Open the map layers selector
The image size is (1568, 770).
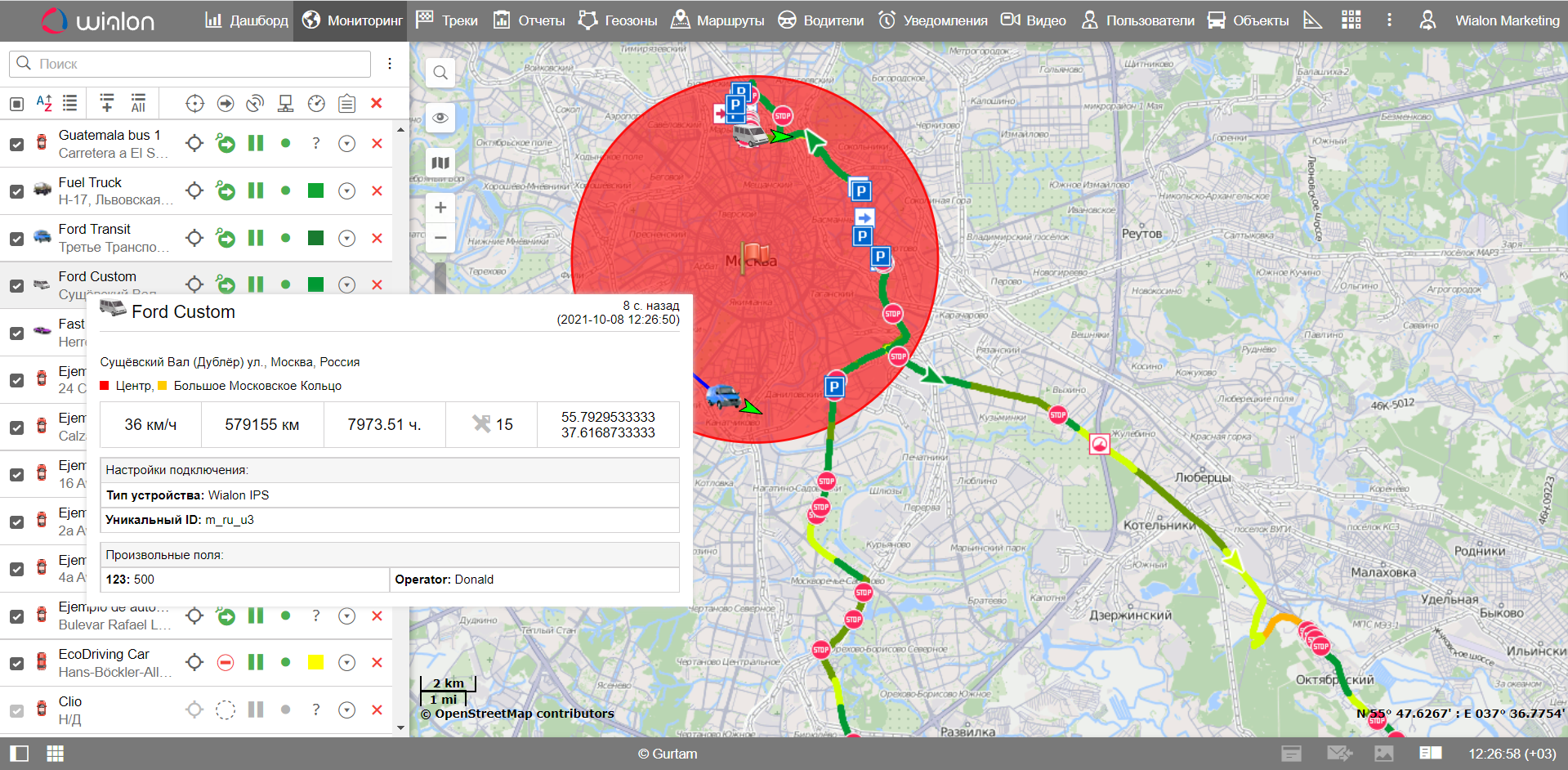[440, 163]
